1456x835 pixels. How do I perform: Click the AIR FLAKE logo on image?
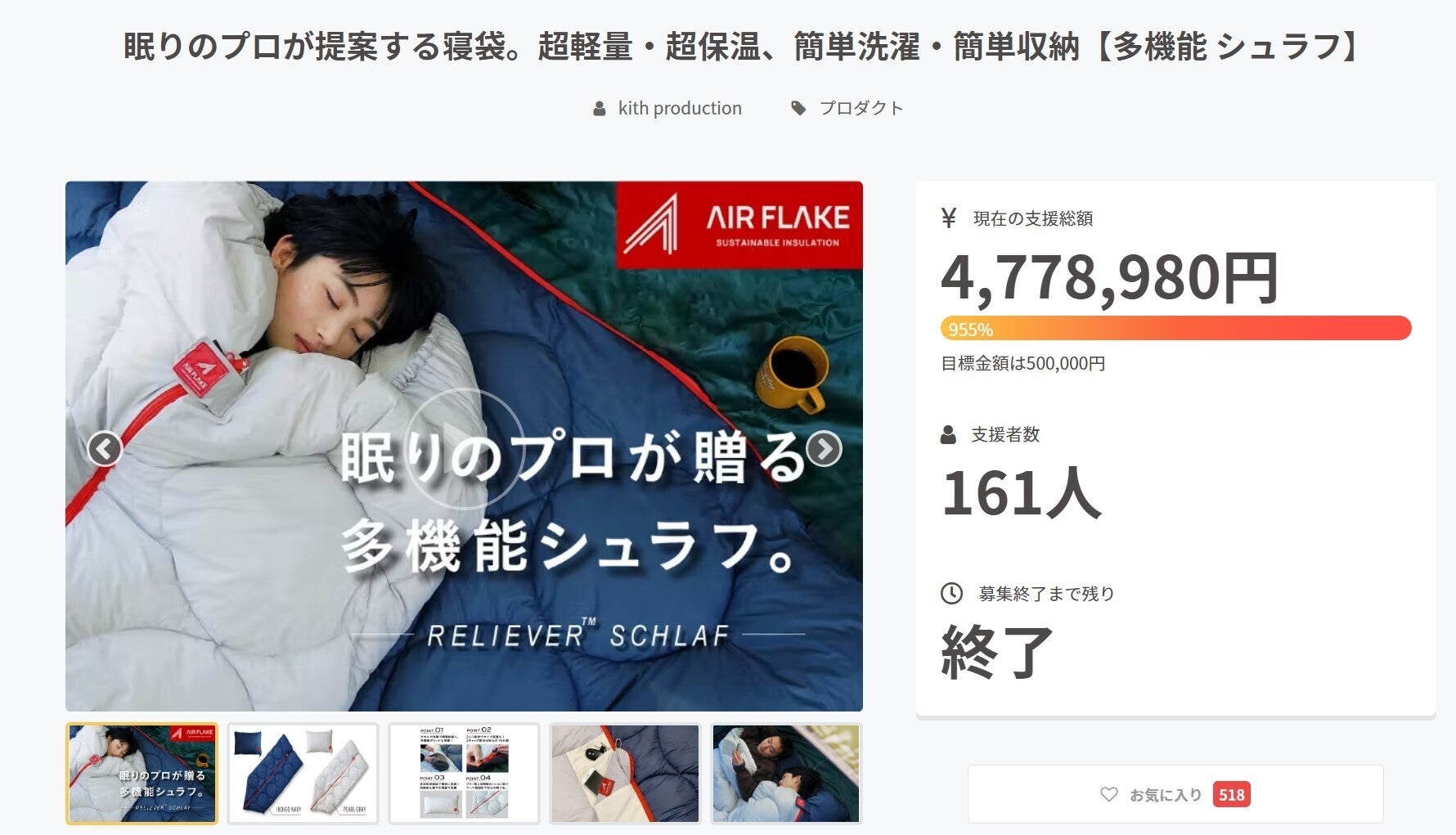click(739, 225)
